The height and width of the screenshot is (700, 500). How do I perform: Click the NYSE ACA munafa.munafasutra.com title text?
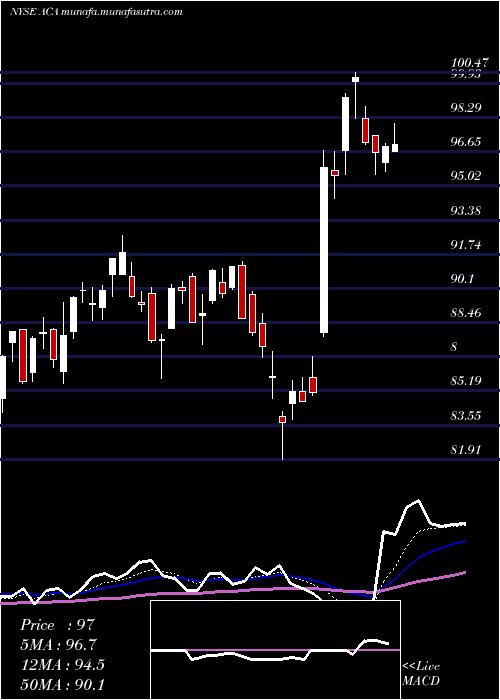[x=96, y=12]
